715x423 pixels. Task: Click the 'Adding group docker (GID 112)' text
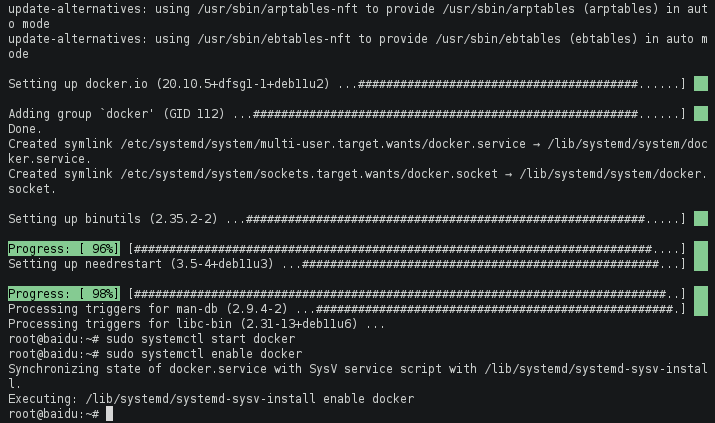click(x=115, y=114)
